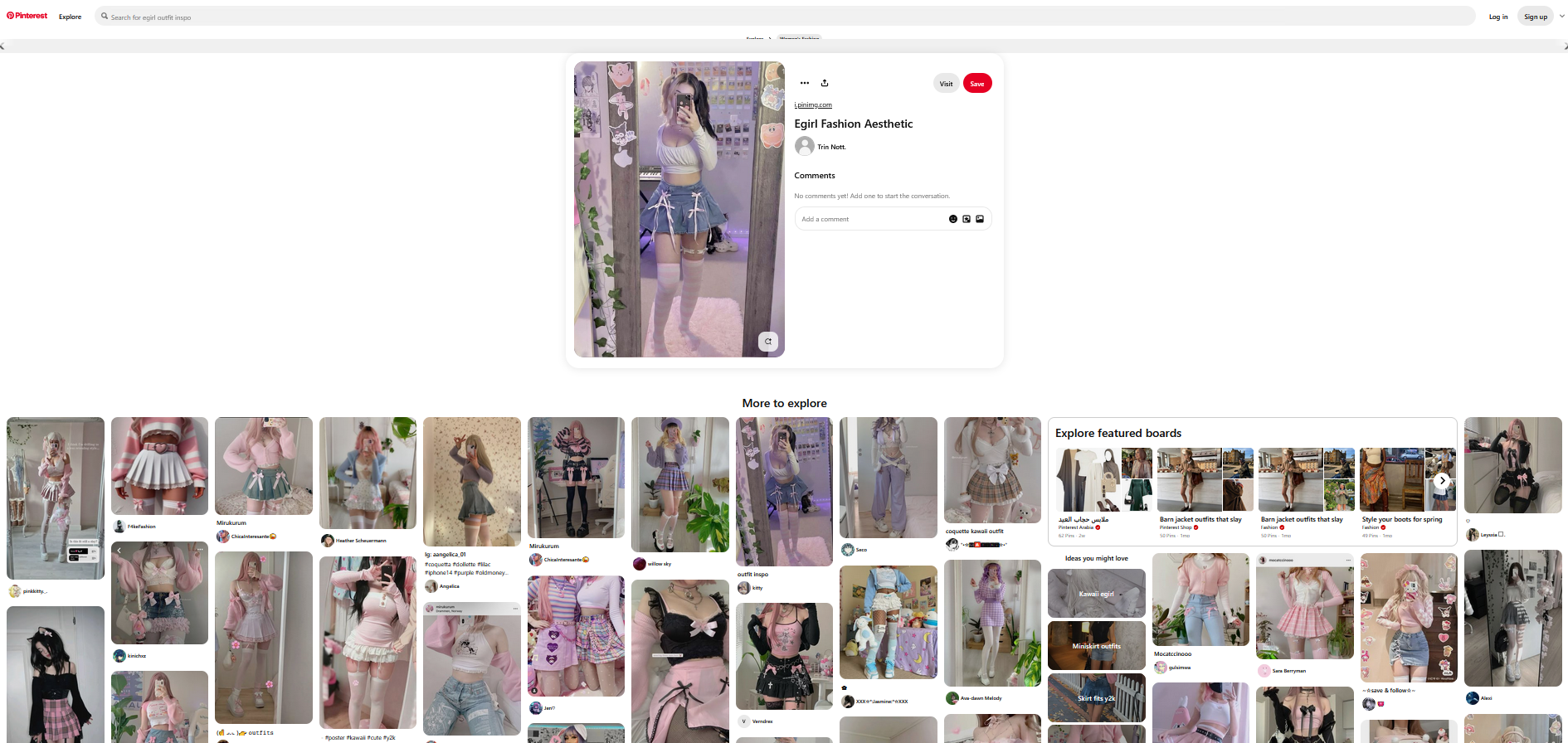Open the pin's three-dot more options menu
1568x743 pixels.
pos(805,83)
